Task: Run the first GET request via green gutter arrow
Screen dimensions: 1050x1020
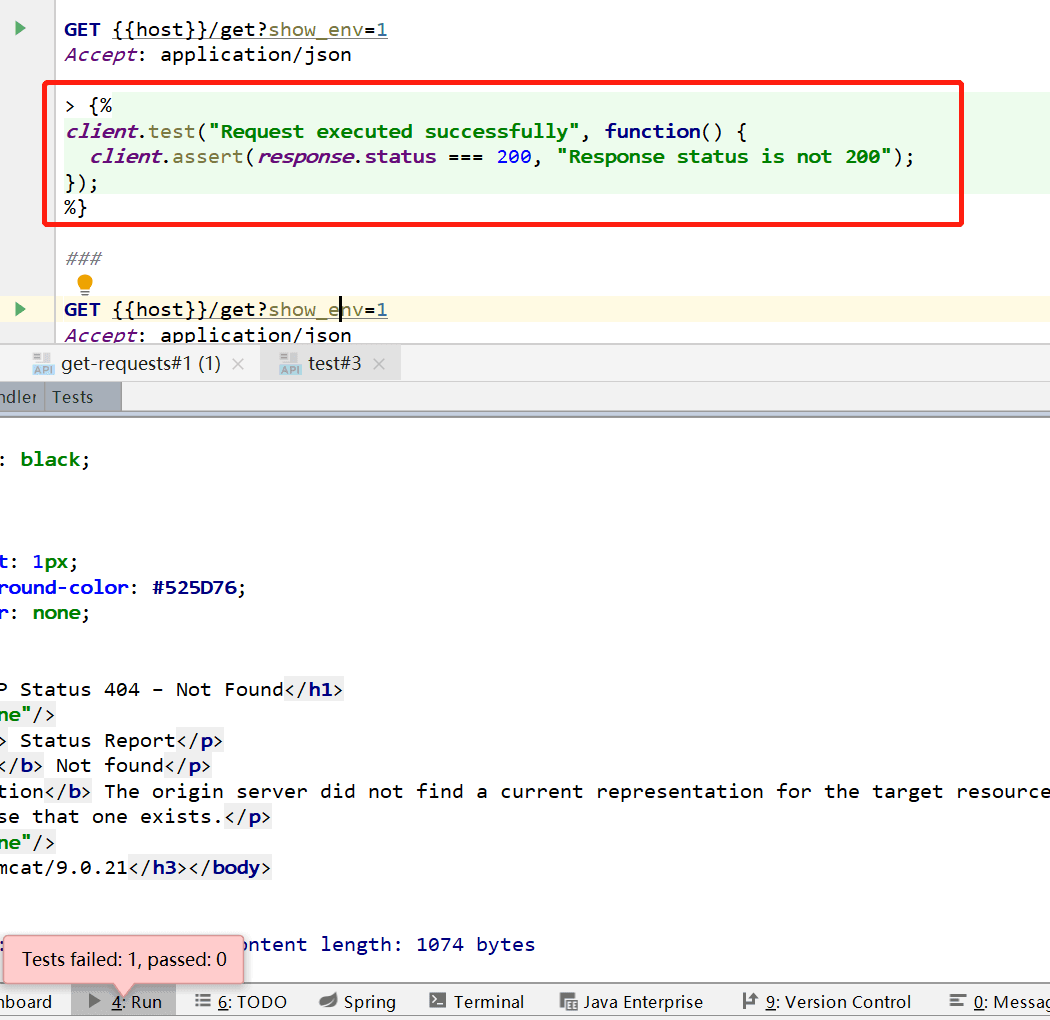Action: 22,29
